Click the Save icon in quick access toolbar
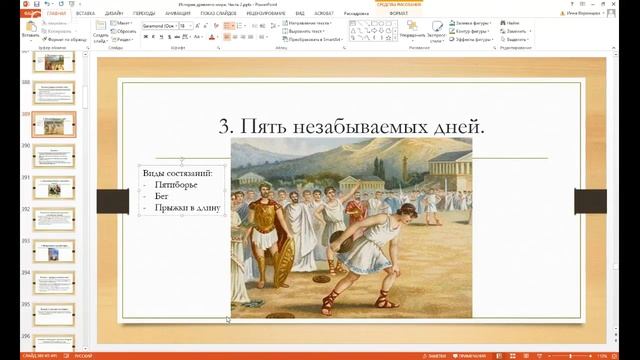 [x=36, y=4]
